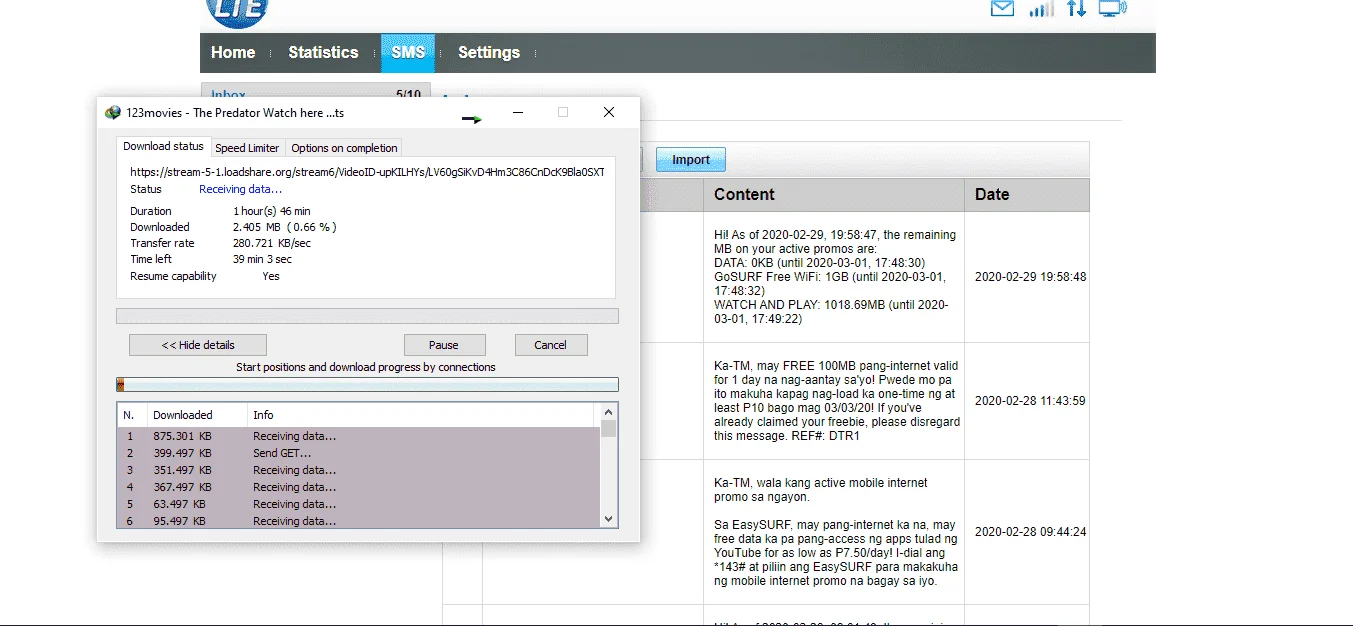Click the date 2020-02-28 11:43:59
This screenshot has height=626, width=1353.
[1030, 401]
